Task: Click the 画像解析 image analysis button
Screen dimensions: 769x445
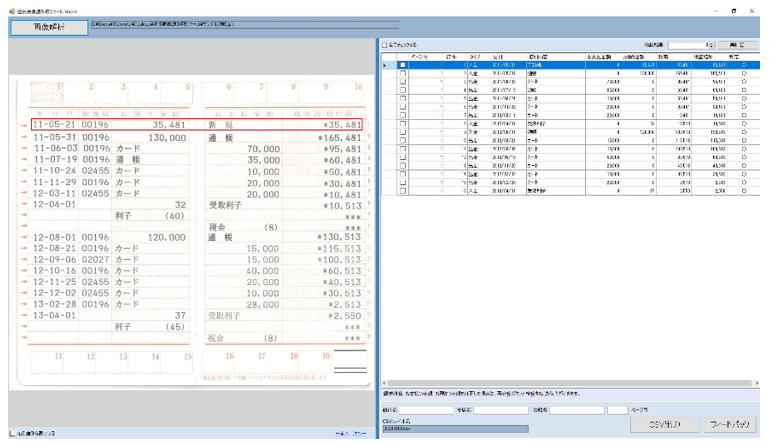Action: coord(49,27)
